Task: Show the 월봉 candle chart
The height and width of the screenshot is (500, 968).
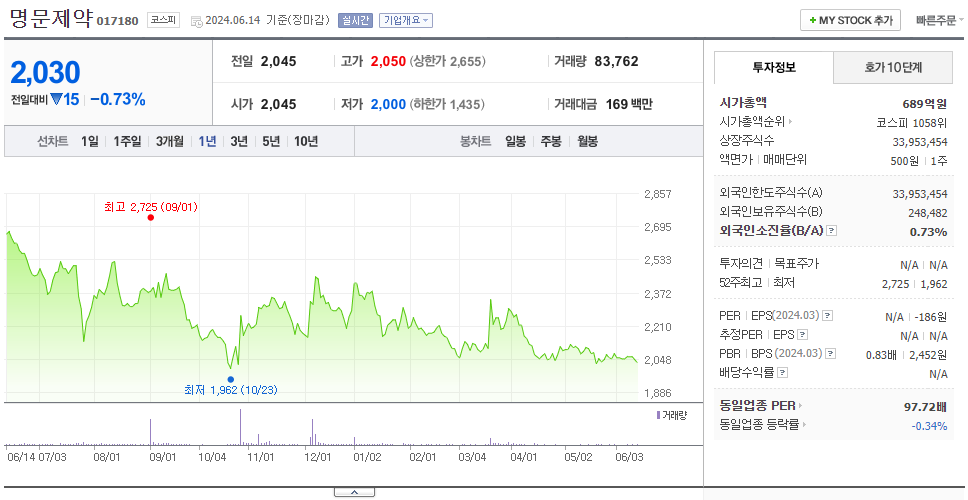Action: click(588, 141)
